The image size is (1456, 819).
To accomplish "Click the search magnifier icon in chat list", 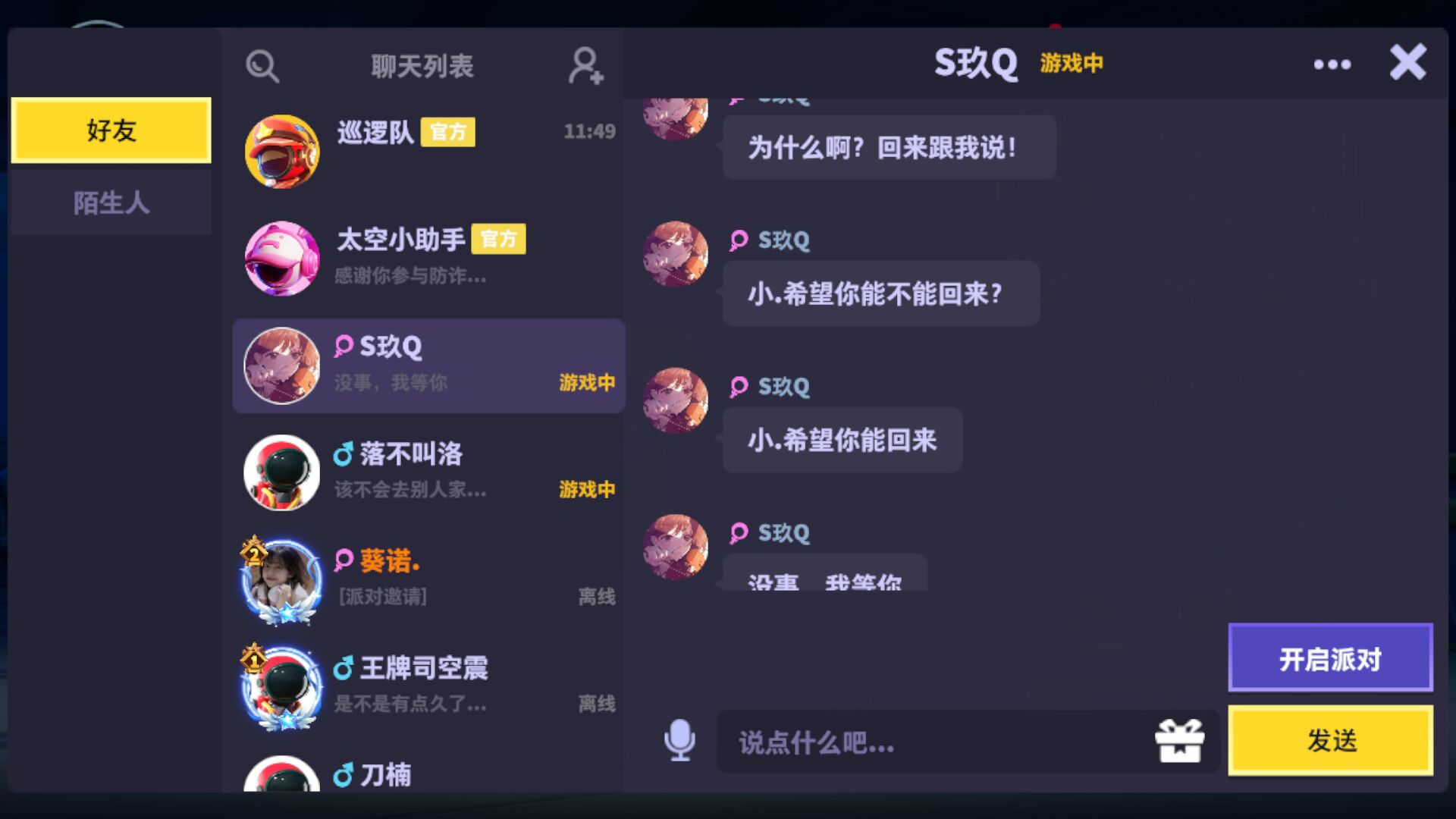I will point(262,67).
